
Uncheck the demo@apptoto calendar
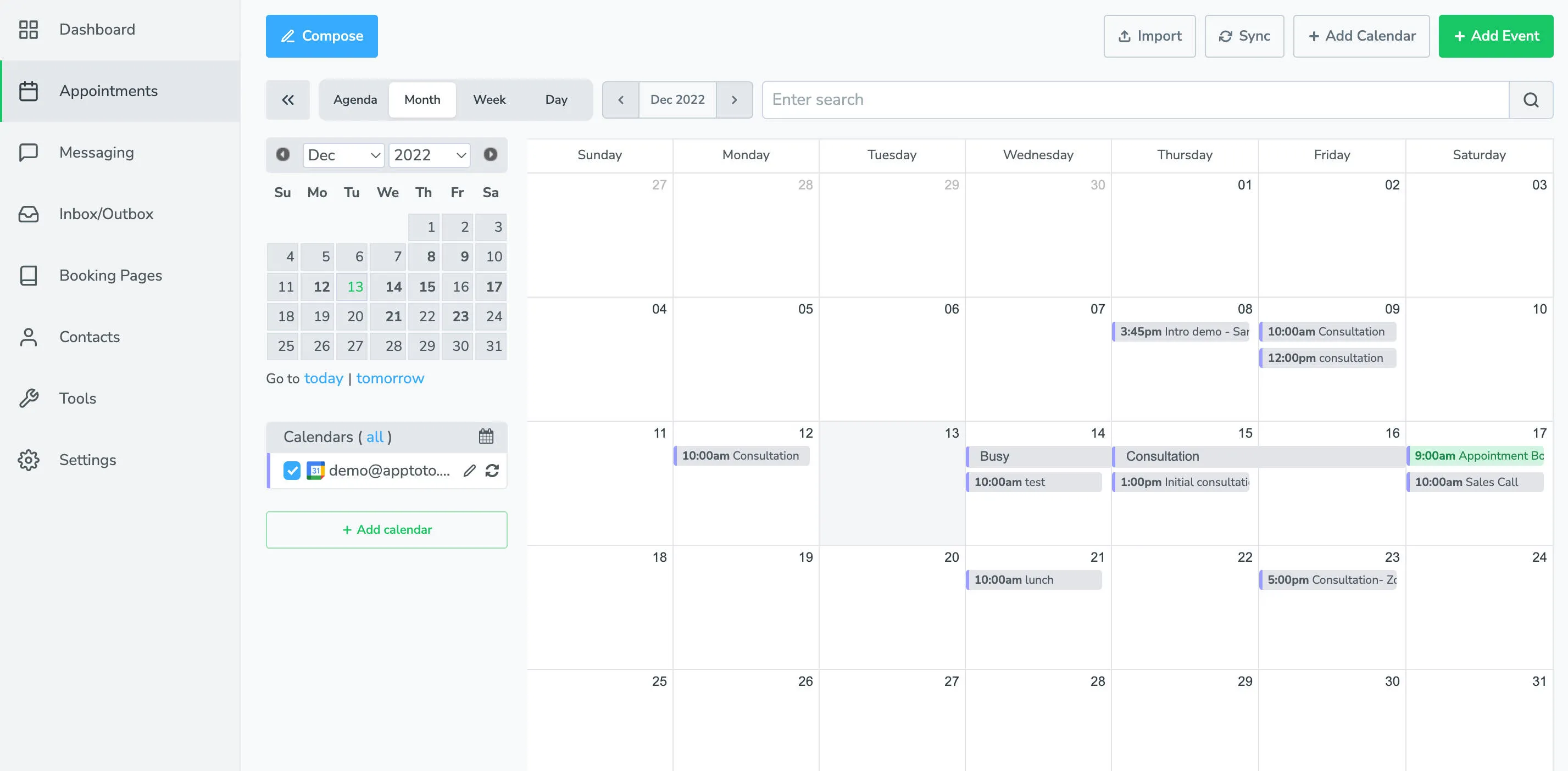coord(292,470)
